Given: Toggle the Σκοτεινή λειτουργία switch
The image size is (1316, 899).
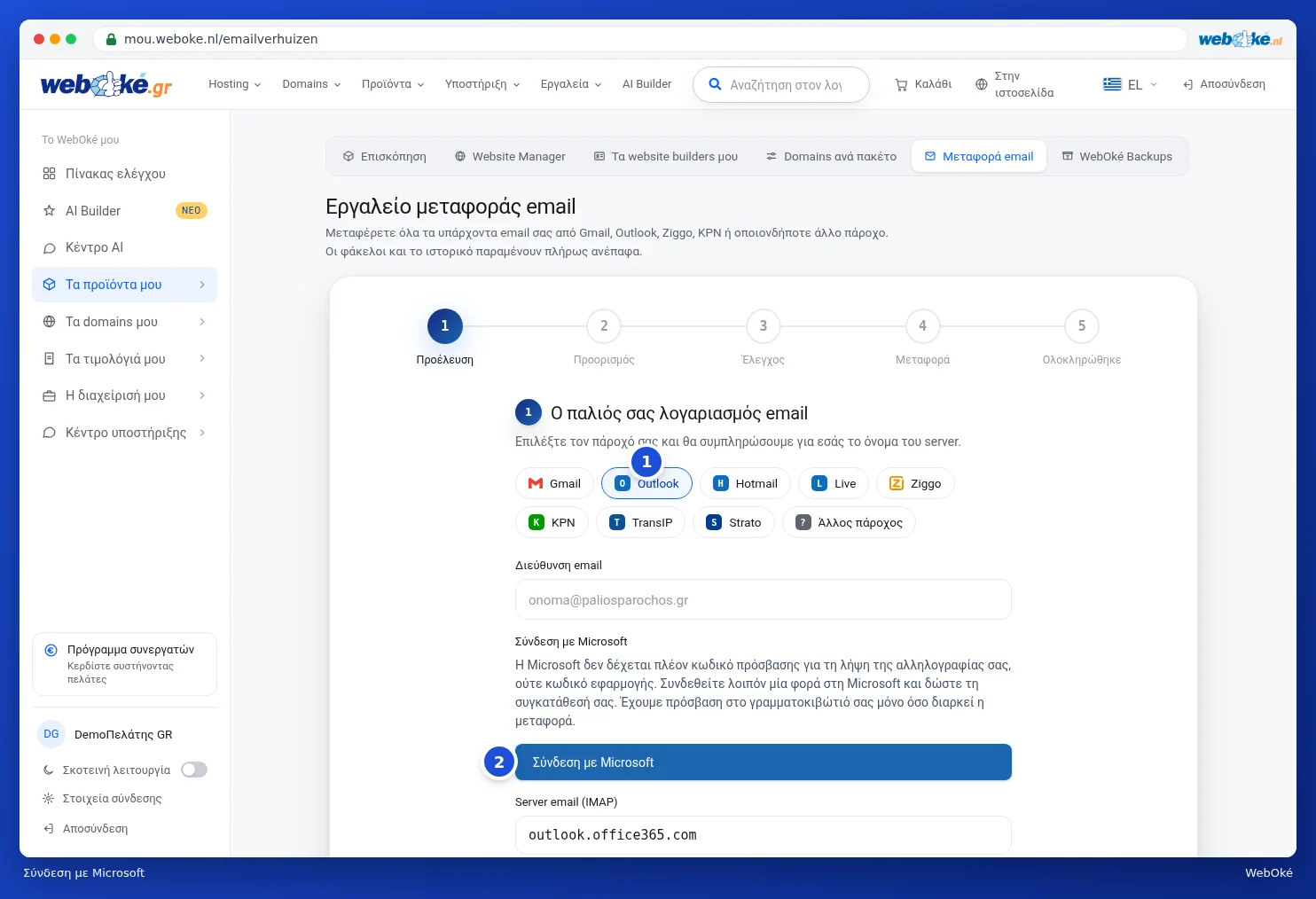Looking at the screenshot, I should coord(194,770).
